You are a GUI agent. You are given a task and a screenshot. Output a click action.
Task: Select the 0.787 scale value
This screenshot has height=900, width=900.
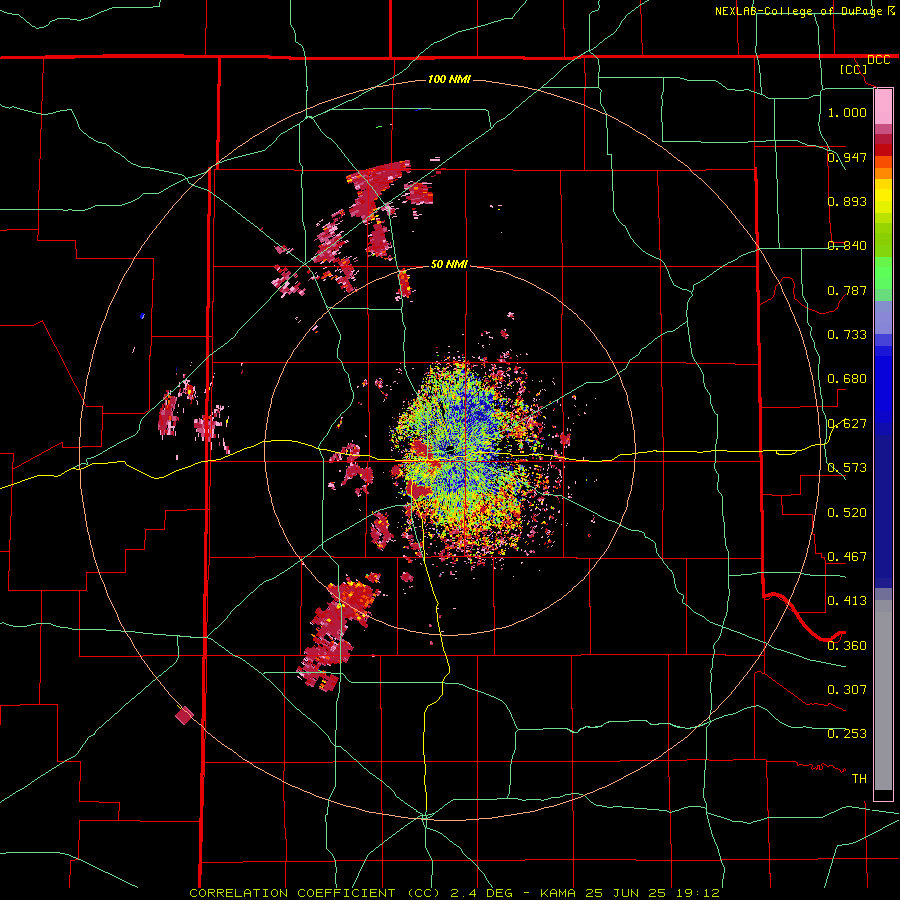tap(847, 290)
